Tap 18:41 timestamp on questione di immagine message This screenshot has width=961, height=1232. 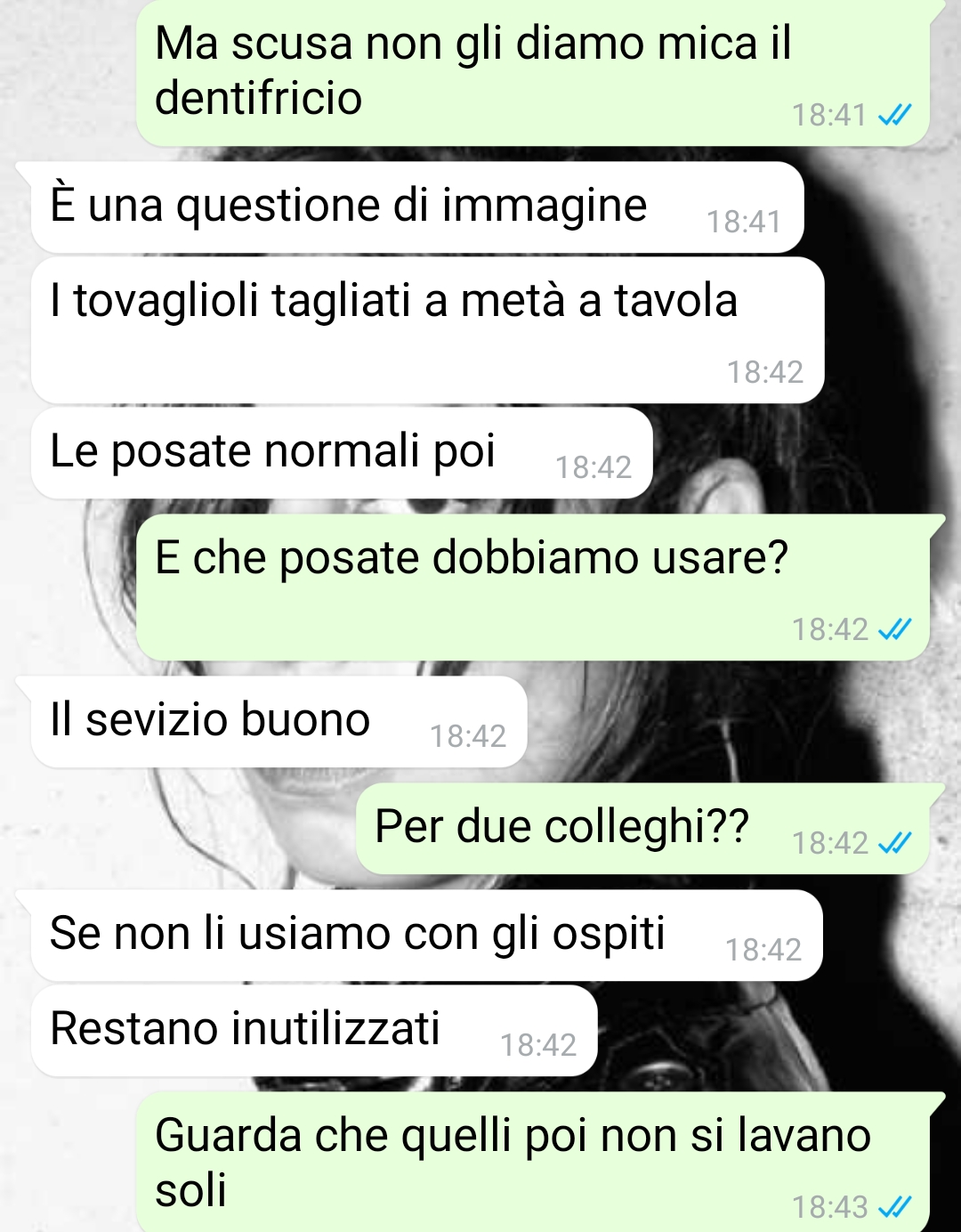[x=744, y=222]
